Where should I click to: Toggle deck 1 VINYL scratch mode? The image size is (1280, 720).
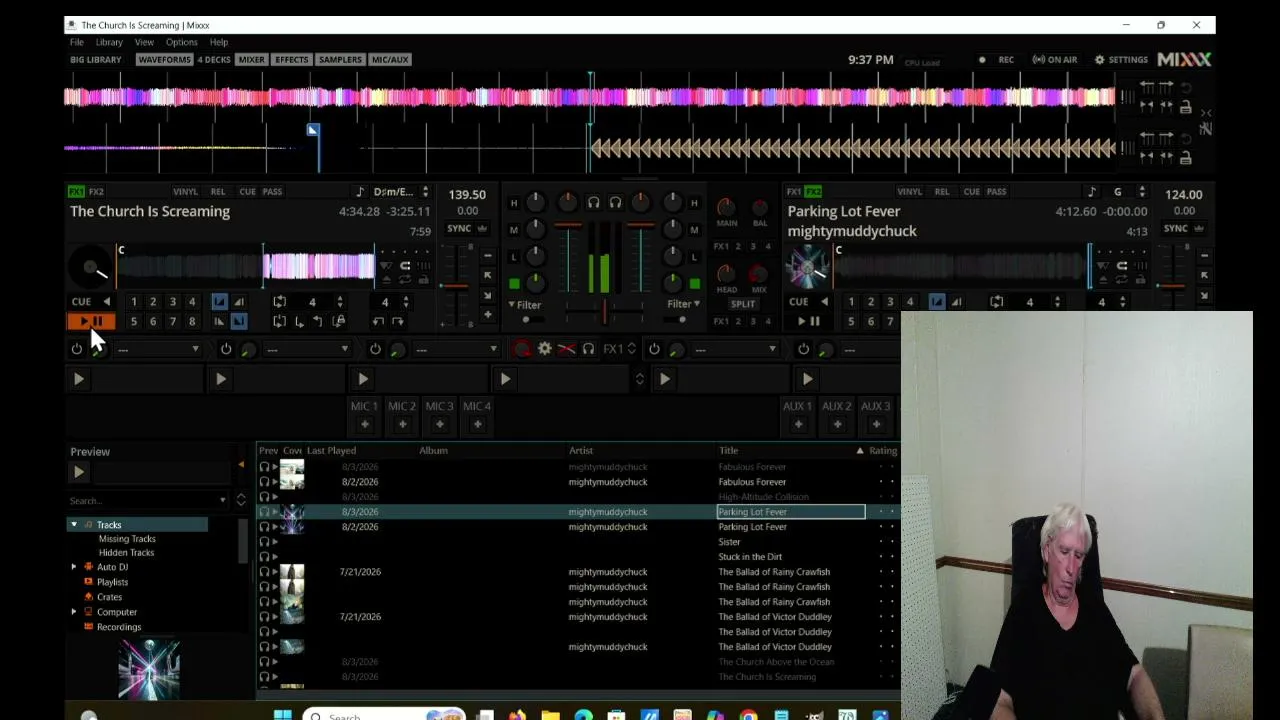(185, 192)
